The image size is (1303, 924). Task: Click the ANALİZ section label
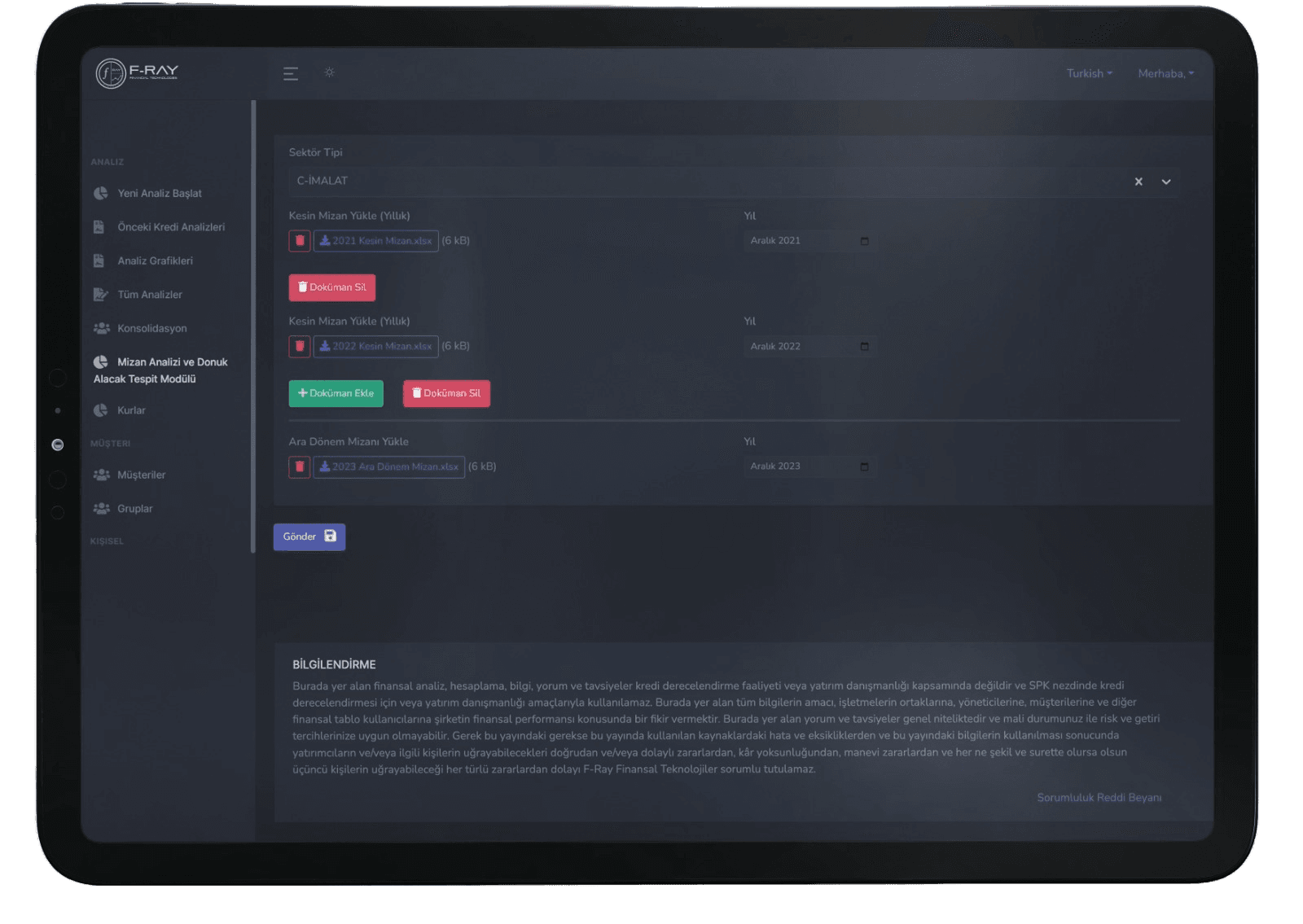click(107, 162)
